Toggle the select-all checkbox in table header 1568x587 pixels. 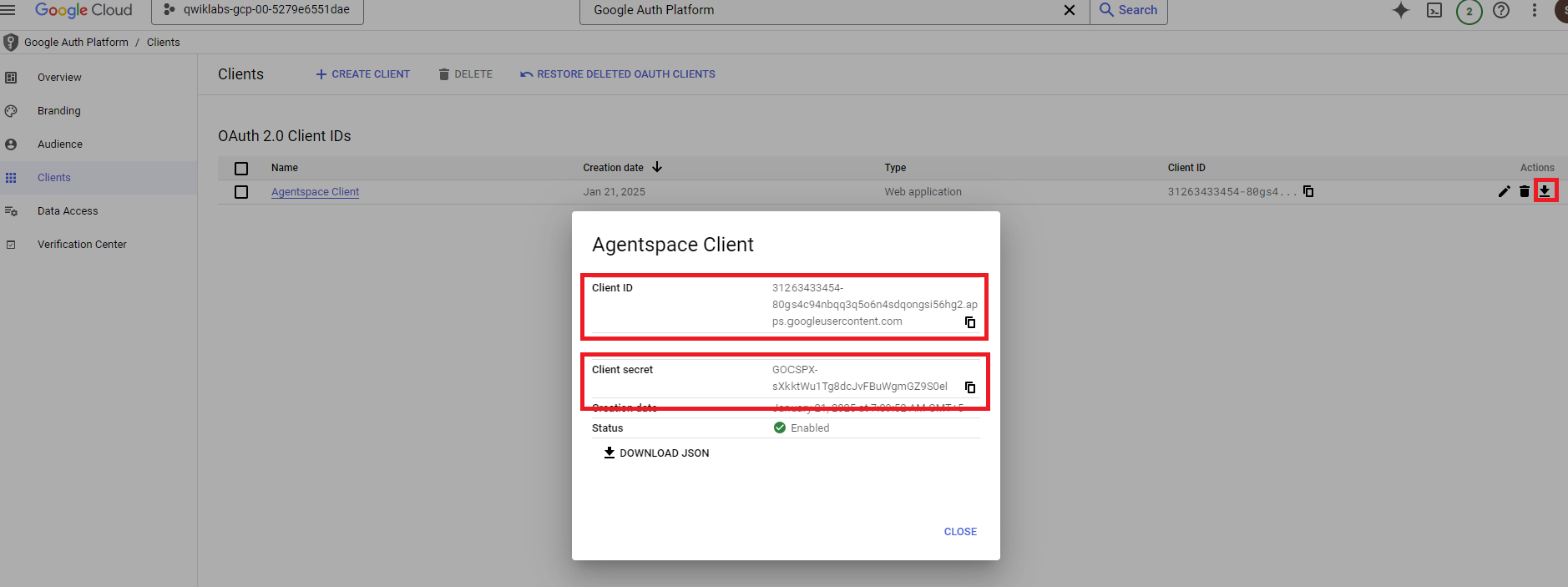(241, 168)
